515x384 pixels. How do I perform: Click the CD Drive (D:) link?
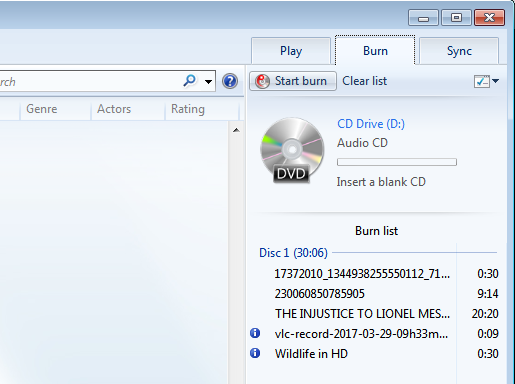(371, 124)
